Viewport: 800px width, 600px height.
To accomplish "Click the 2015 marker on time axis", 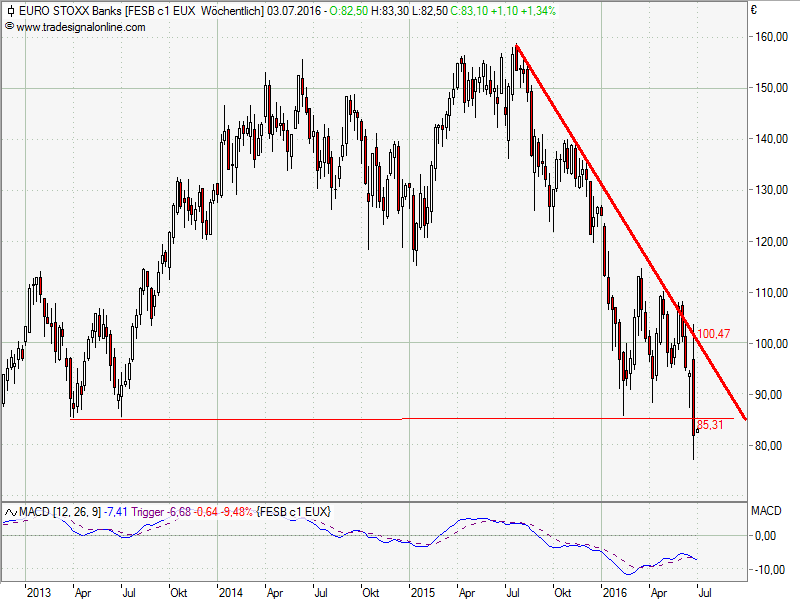I will 421,590.
